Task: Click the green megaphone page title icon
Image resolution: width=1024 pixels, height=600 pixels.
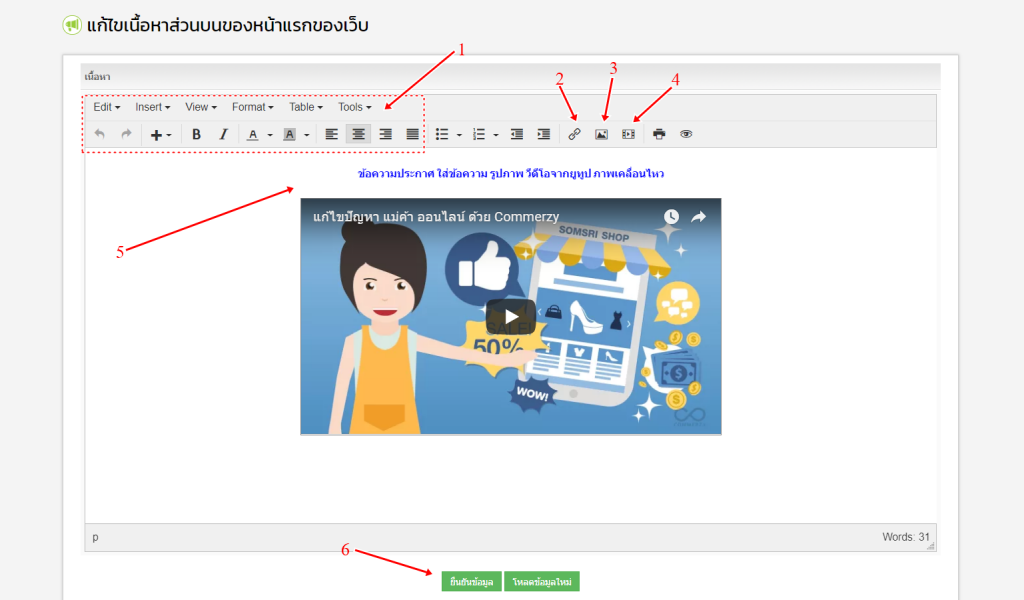Action: tap(71, 25)
